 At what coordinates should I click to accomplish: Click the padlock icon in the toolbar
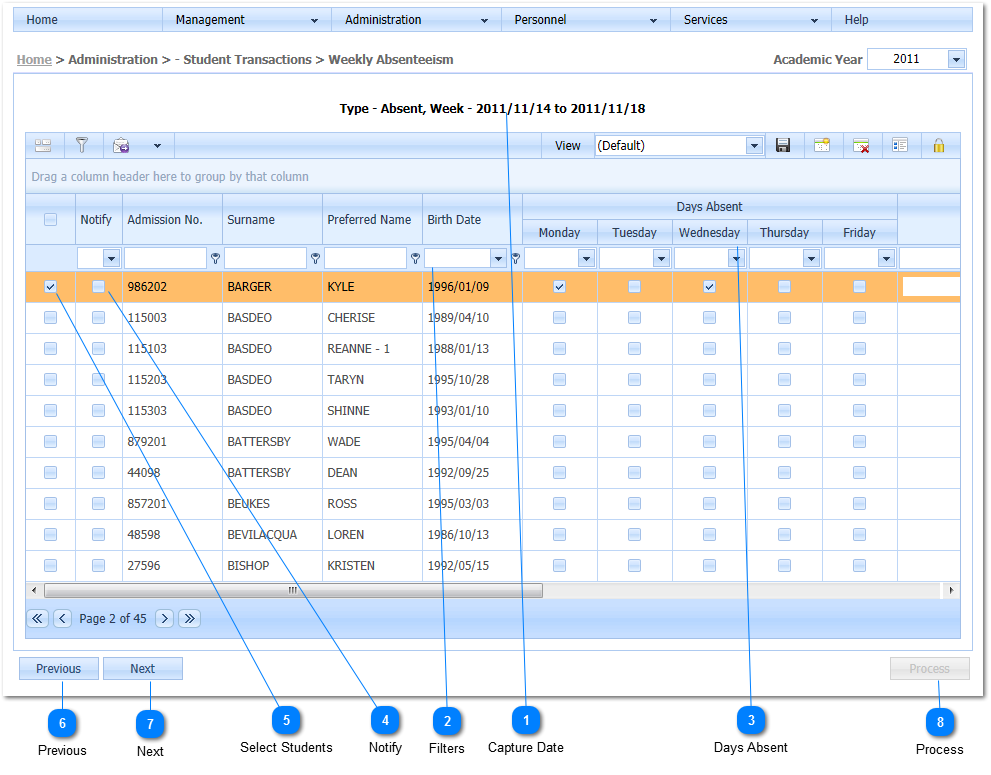coord(939,145)
